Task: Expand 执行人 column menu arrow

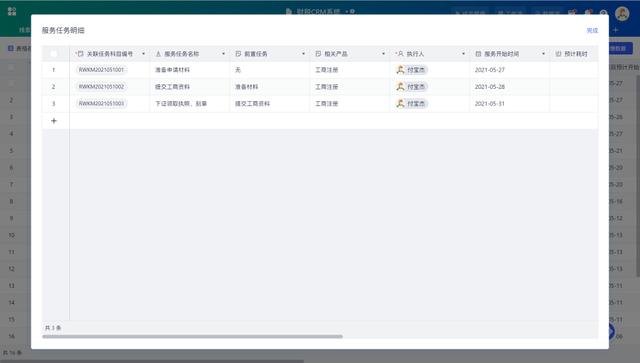Action: [463, 54]
